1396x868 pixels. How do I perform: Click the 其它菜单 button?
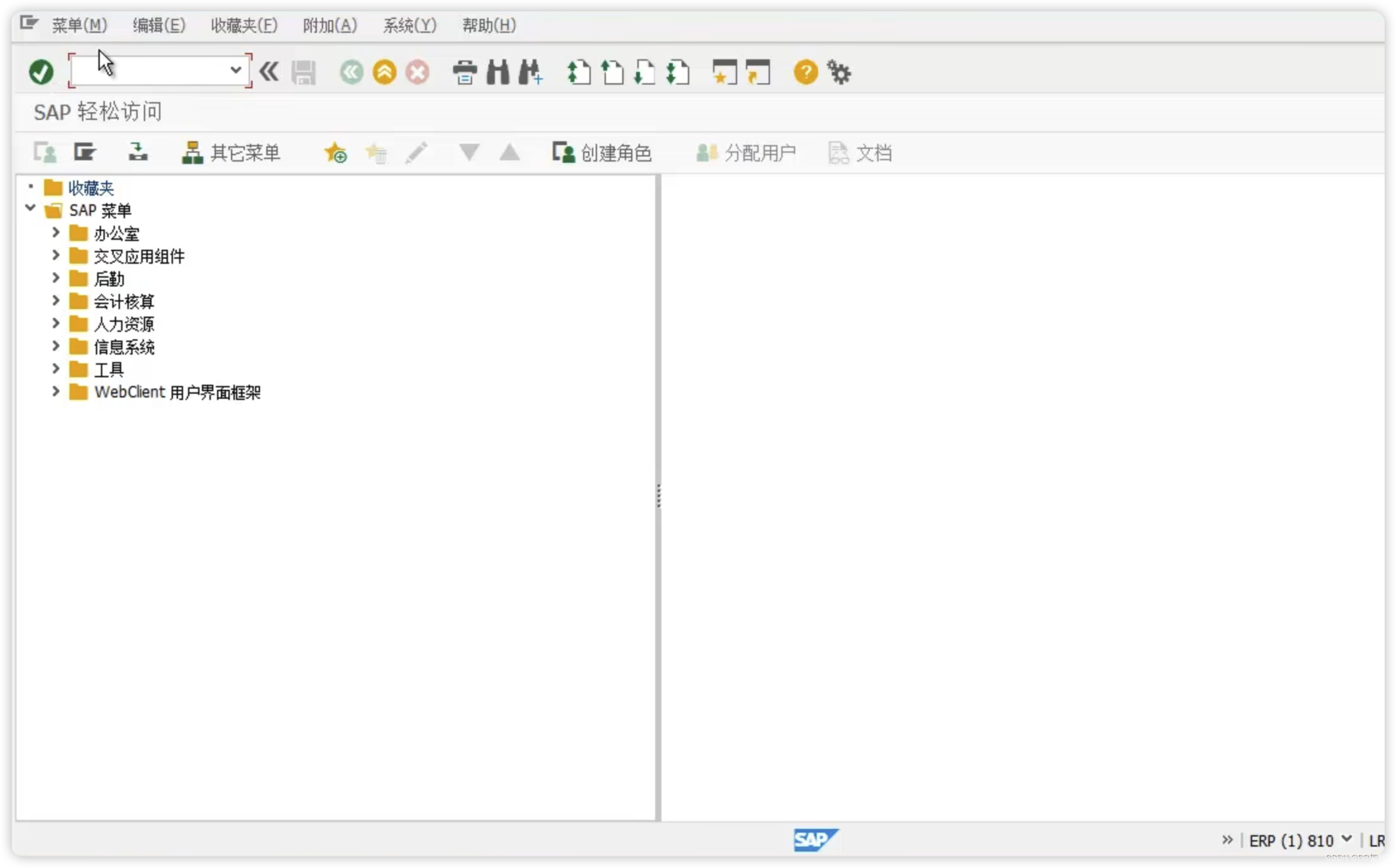click(231, 153)
